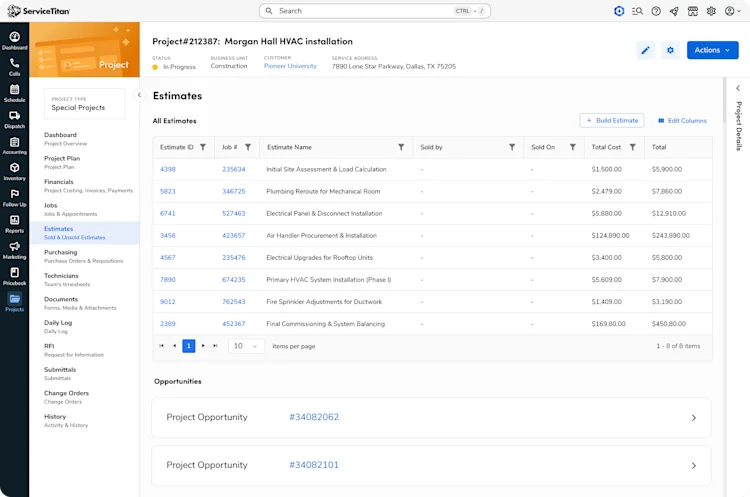Go to the next page arrow

click(x=203, y=346)
